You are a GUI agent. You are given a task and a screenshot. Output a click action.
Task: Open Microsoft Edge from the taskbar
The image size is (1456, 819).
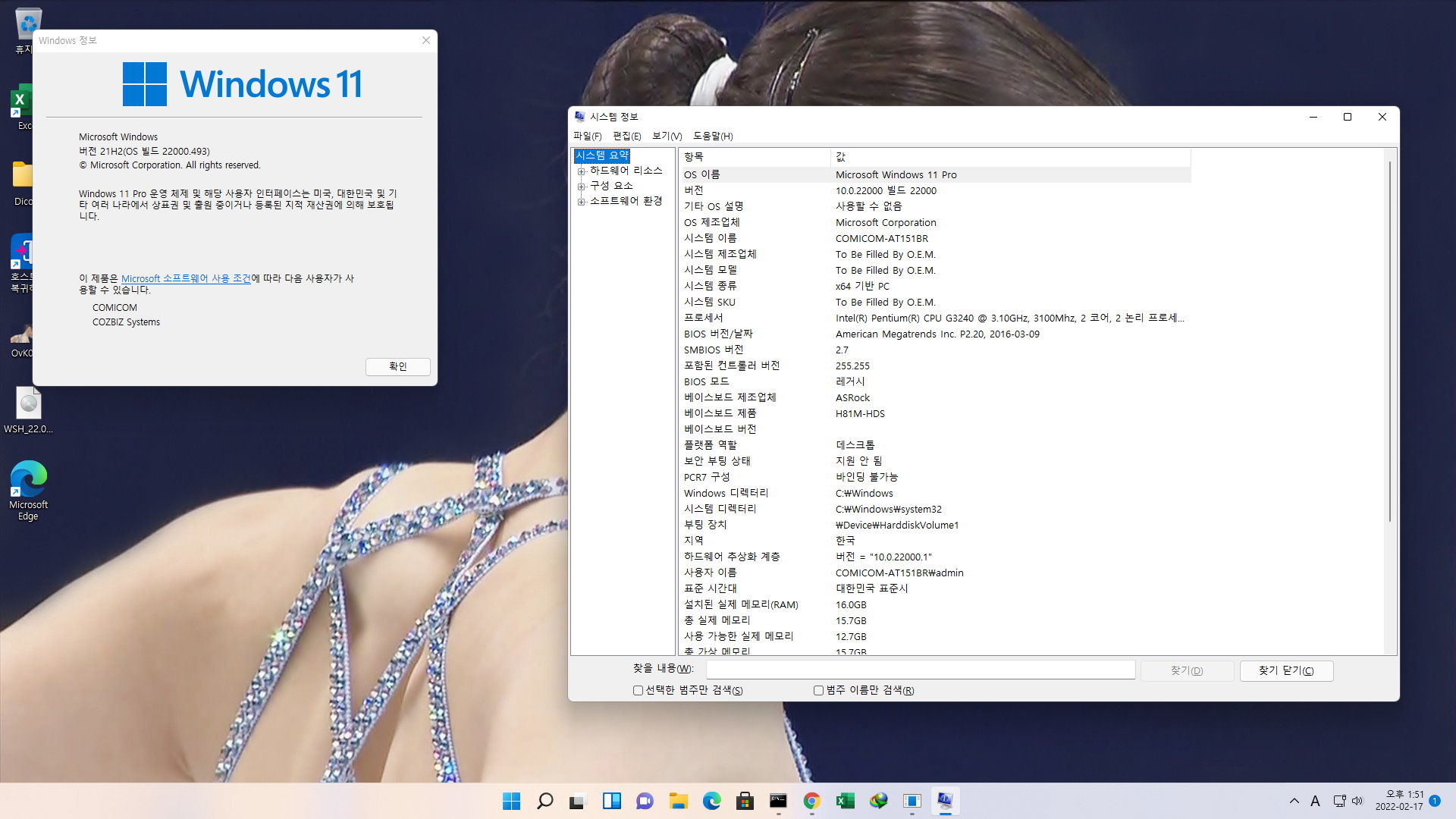(x=711, y=801)
